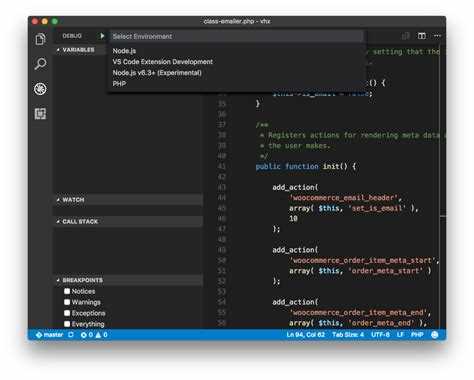This screenshot has height=380, width=474.
Task: Show errors count in status bar
Action: pyautogui.click(x=87, y=334)
